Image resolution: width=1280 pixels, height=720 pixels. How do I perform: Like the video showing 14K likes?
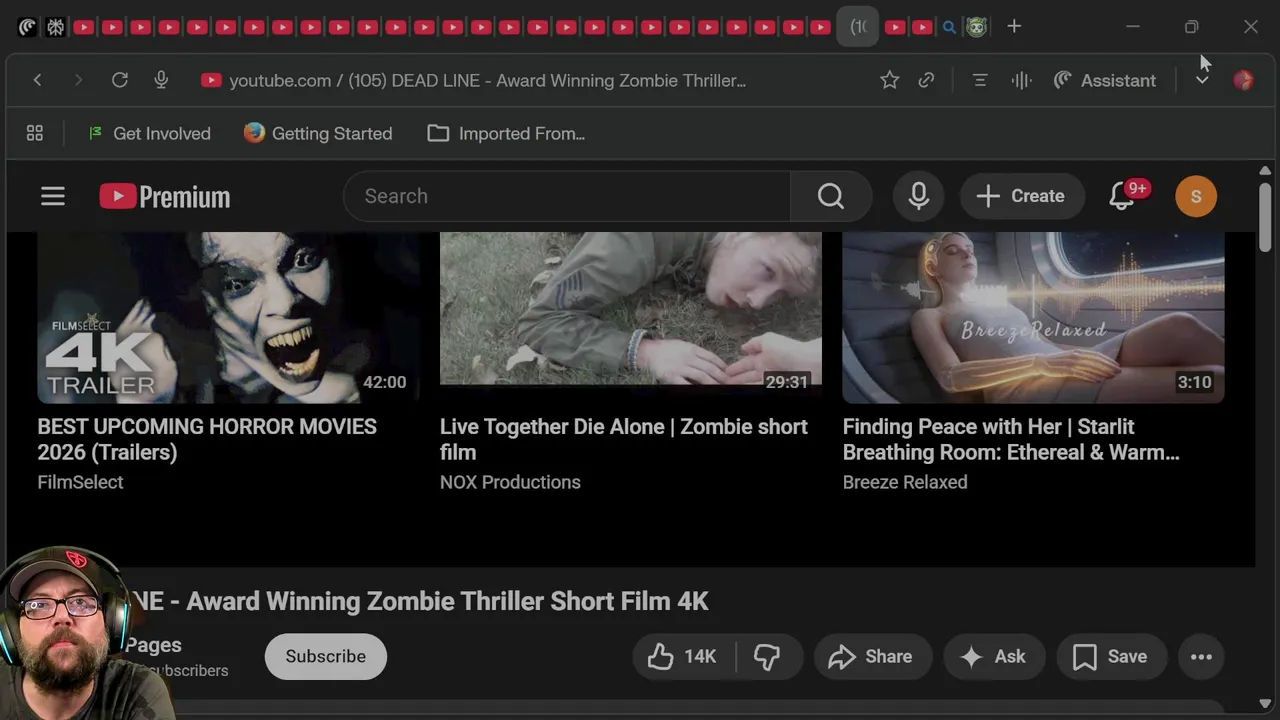pos(683,656)
